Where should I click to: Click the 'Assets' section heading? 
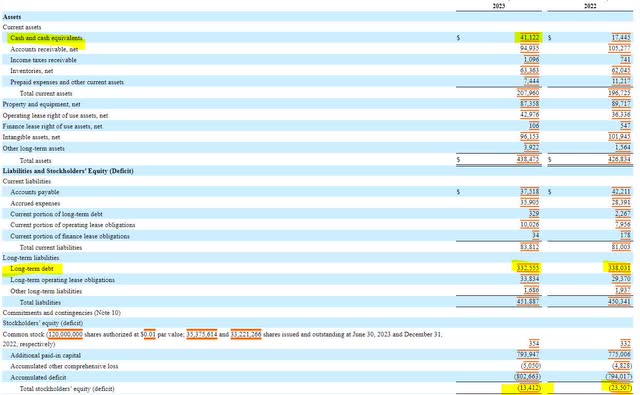point(12,17)
